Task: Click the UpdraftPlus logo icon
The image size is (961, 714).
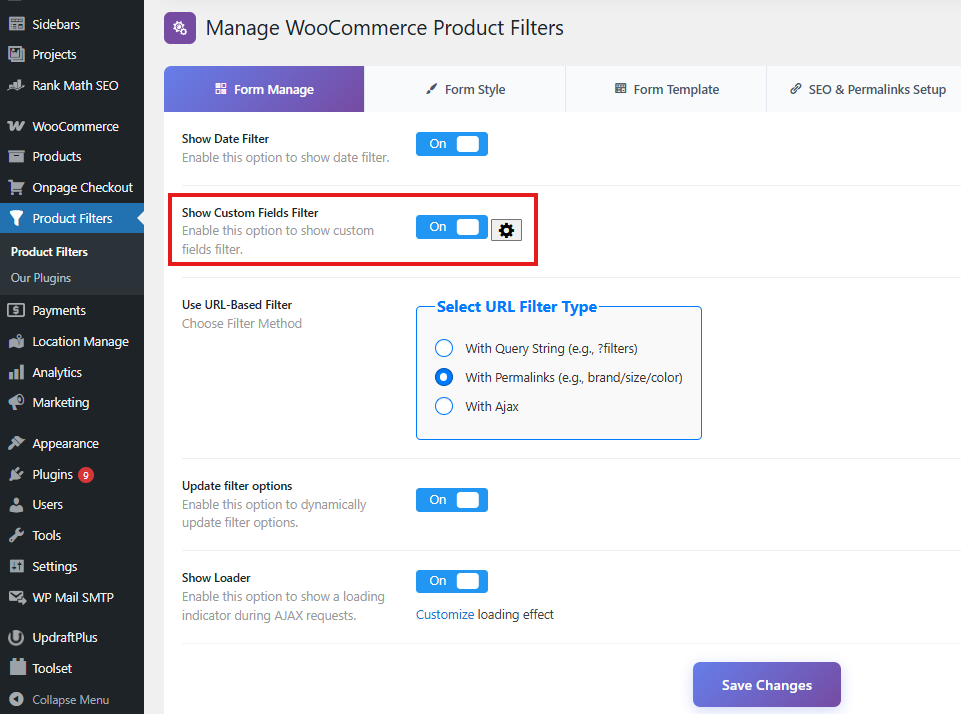Action: coord(17,637)
